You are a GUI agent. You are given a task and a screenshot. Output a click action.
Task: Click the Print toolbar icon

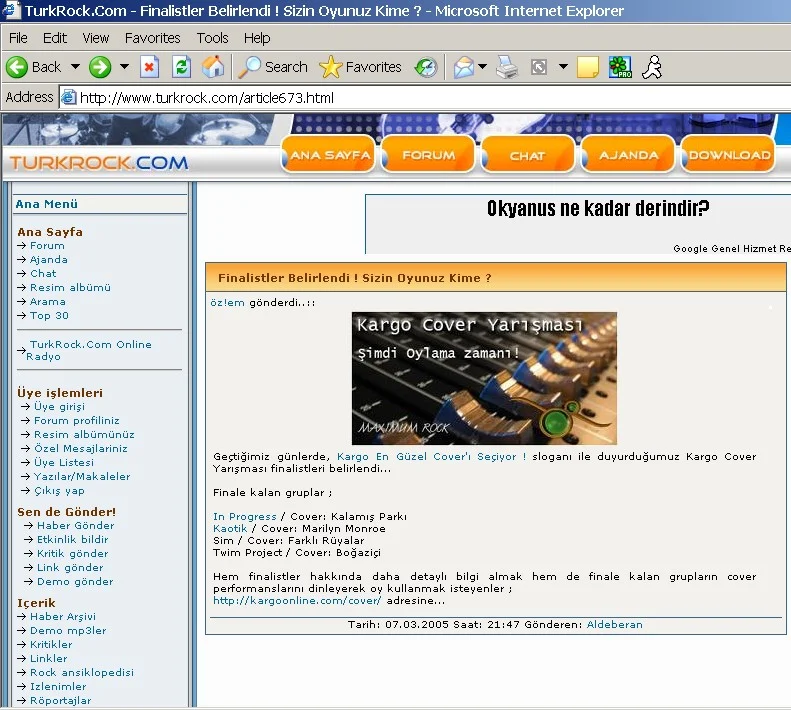click(508, 67)
